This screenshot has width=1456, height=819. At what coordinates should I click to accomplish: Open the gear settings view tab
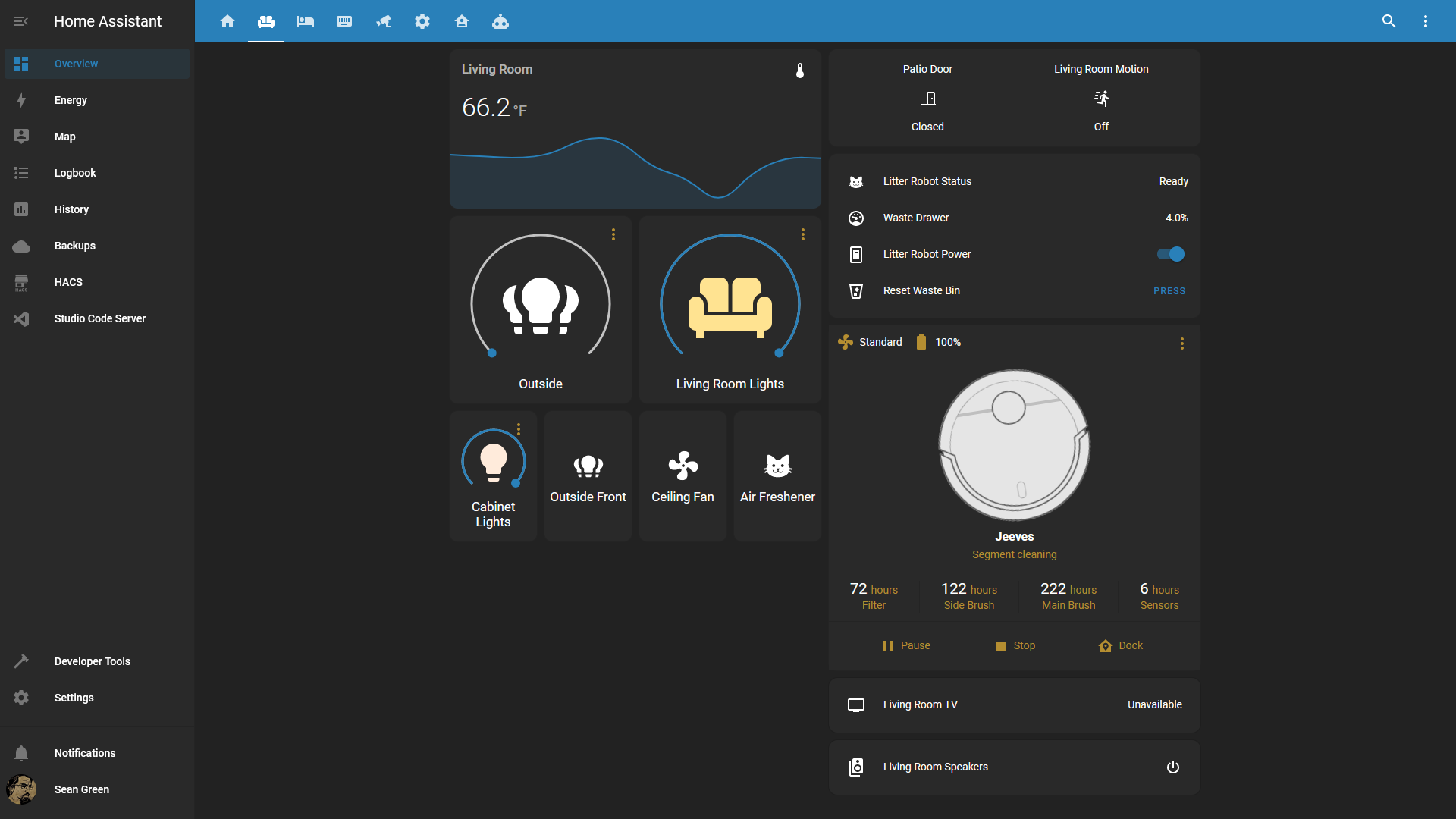(422, 21)
